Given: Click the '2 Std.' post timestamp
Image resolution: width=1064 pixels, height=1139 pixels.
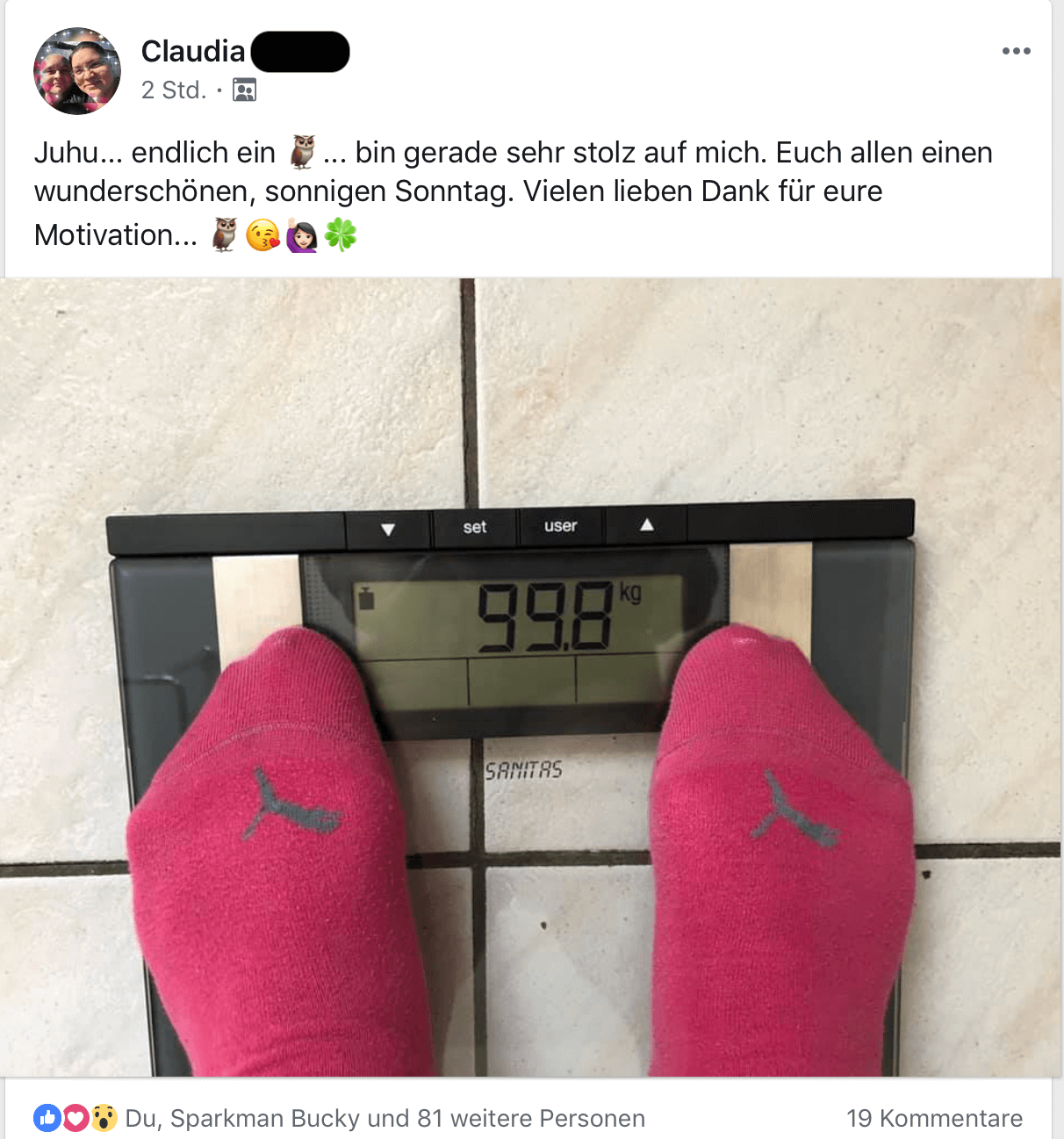Looking at the screenshot, I should coord(174,90).
